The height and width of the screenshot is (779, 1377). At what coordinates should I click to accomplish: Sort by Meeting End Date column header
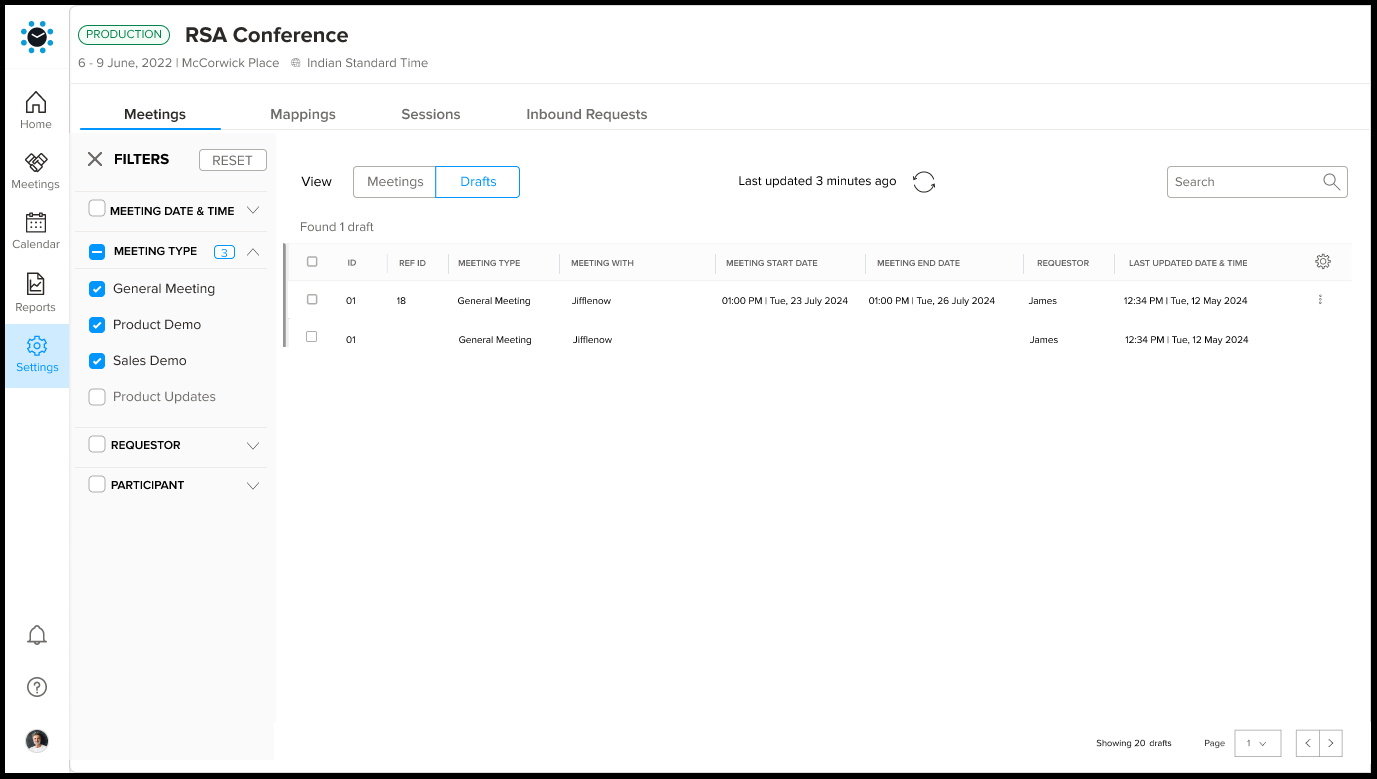click(918, 263)
